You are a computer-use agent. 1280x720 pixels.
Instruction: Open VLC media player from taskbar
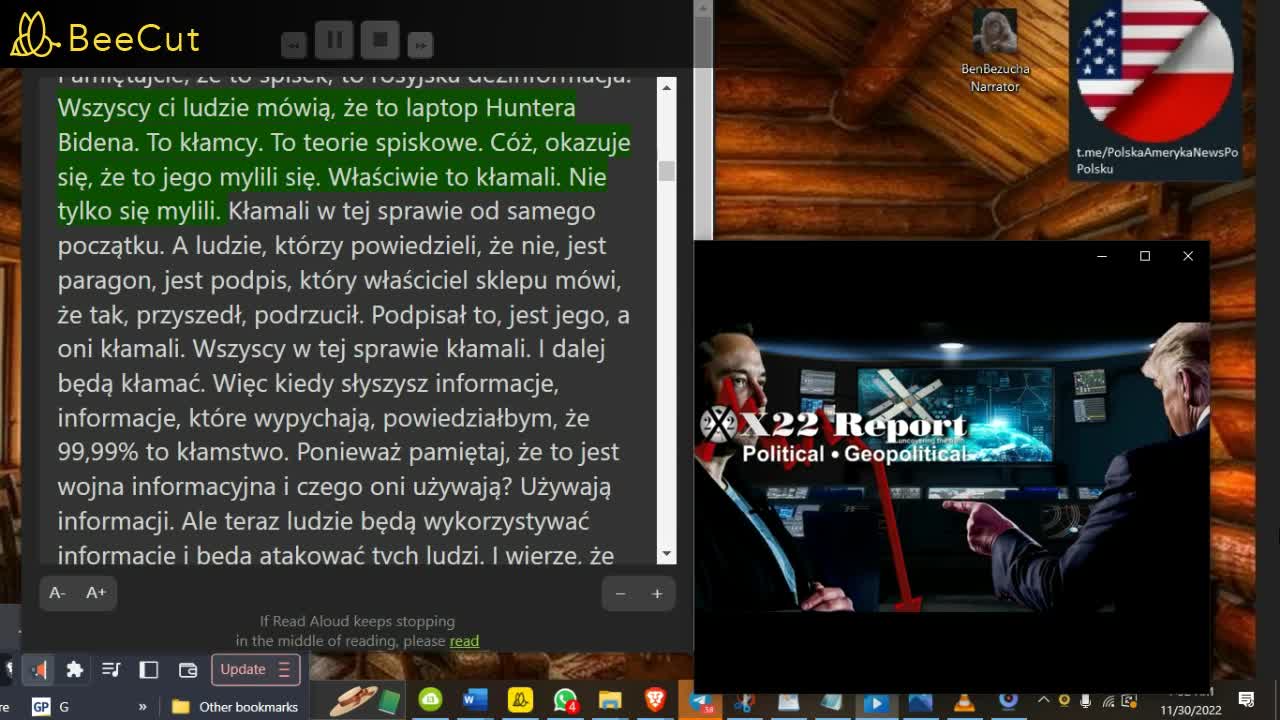(964, 703)
